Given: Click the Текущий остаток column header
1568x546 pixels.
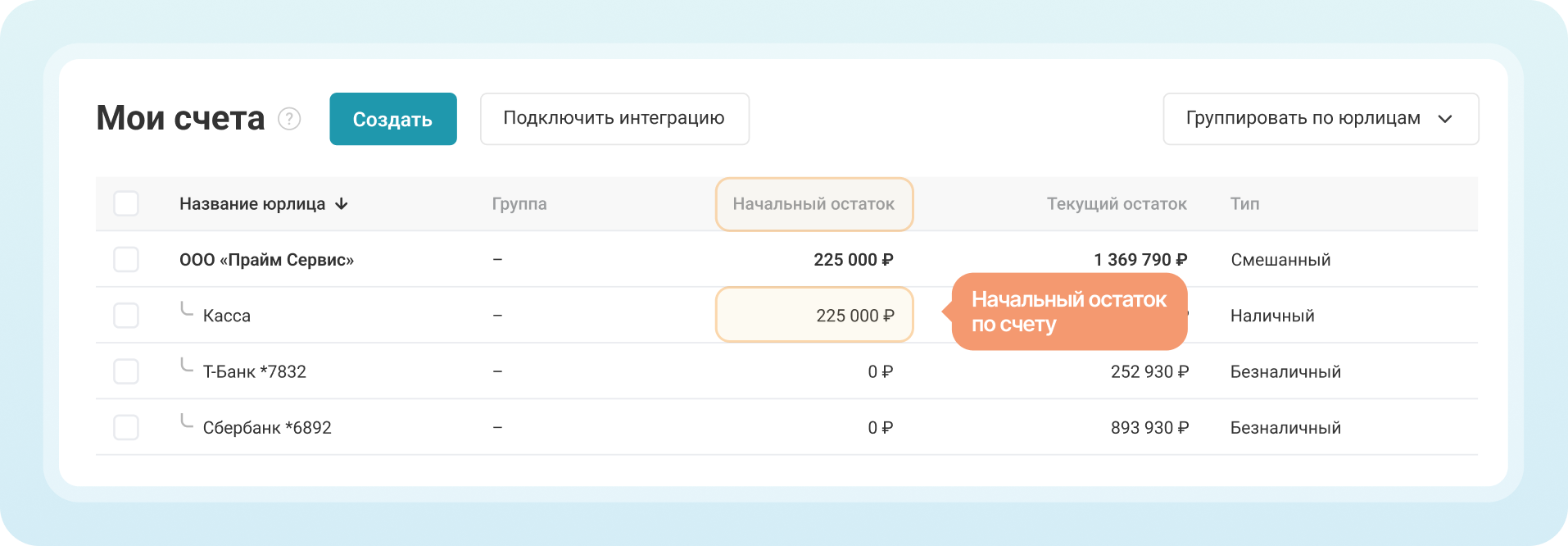Looking at the screenshot, I should pos(1117,204).
